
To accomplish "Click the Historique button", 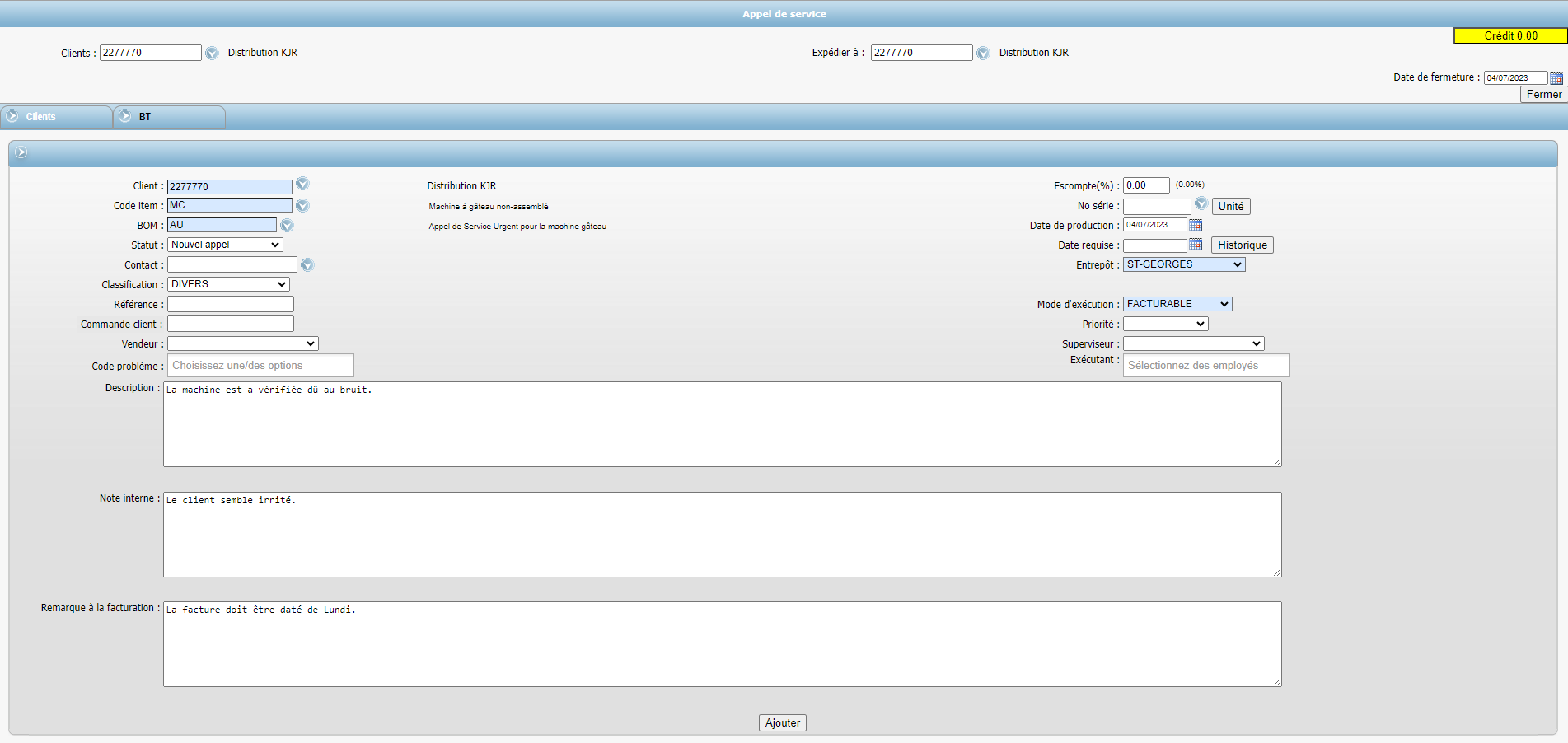I will tap(1242, 245).
